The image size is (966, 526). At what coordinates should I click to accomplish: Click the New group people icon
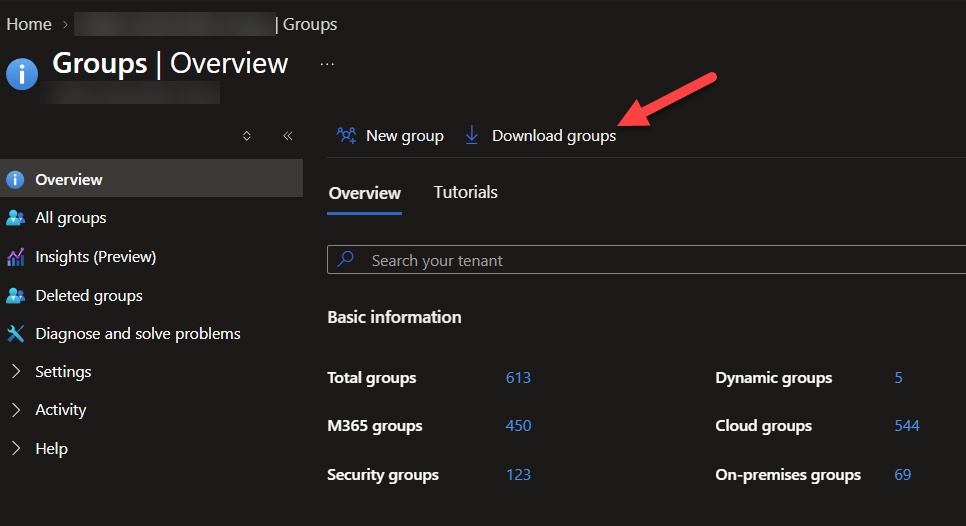pyautogui.click(x=346, y=135)
